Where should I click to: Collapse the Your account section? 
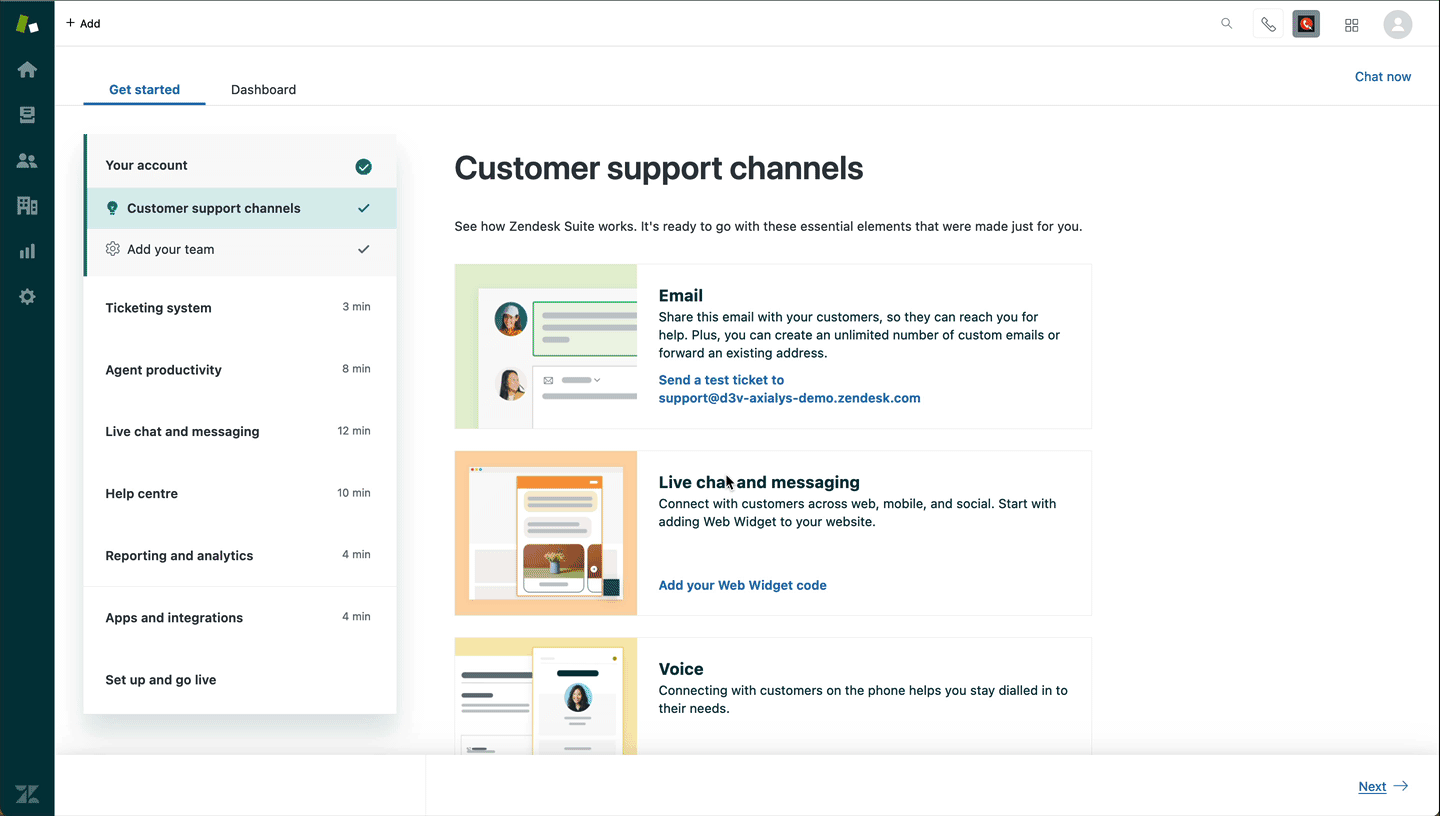click(241, 166)
